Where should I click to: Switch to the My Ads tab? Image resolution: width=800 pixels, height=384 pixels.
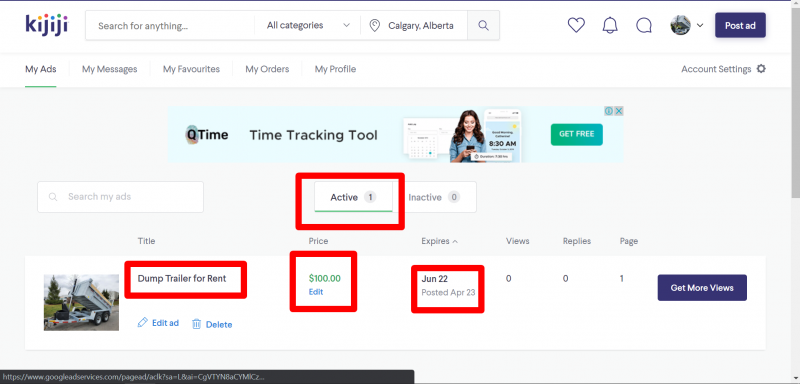point(41,69)
